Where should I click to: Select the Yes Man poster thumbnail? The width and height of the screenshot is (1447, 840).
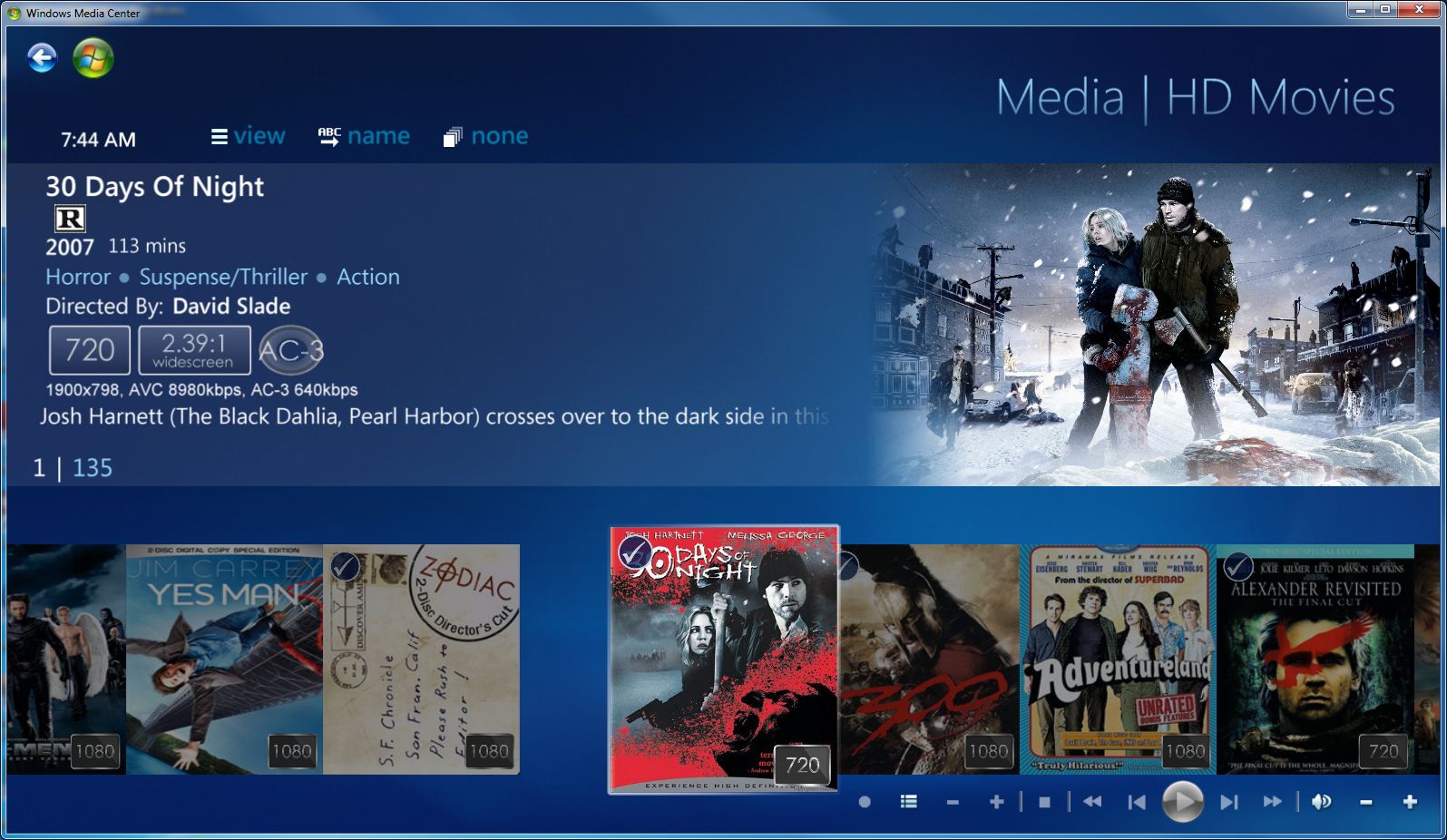224,659
